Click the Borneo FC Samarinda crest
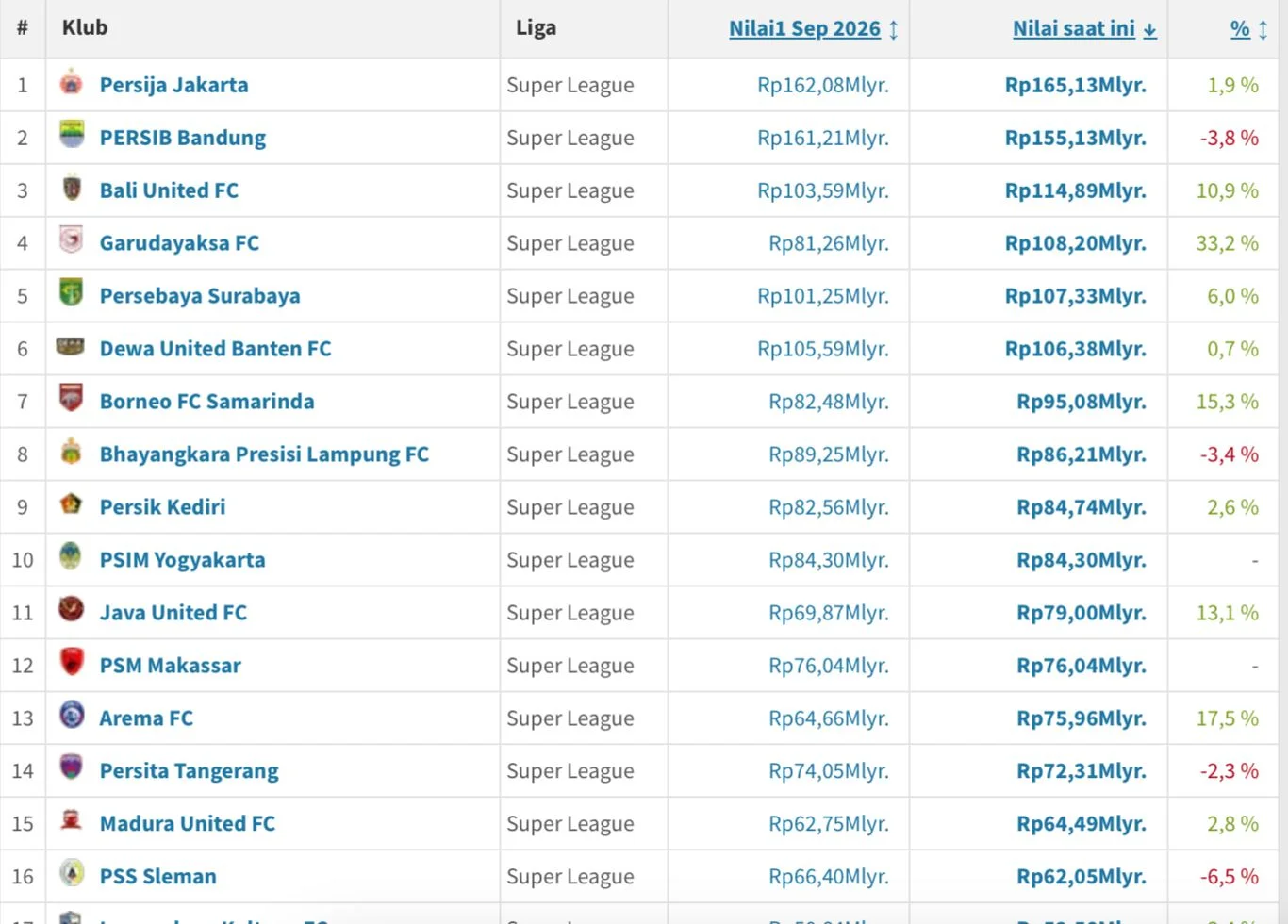 coord(71,399)
